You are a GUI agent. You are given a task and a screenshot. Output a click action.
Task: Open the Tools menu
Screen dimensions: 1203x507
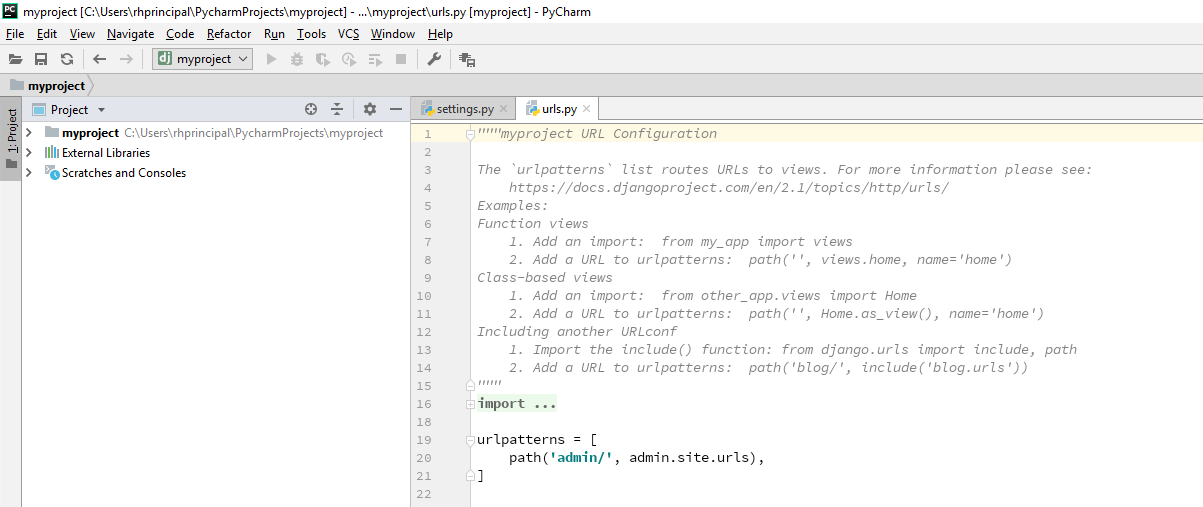pos(312,34)
